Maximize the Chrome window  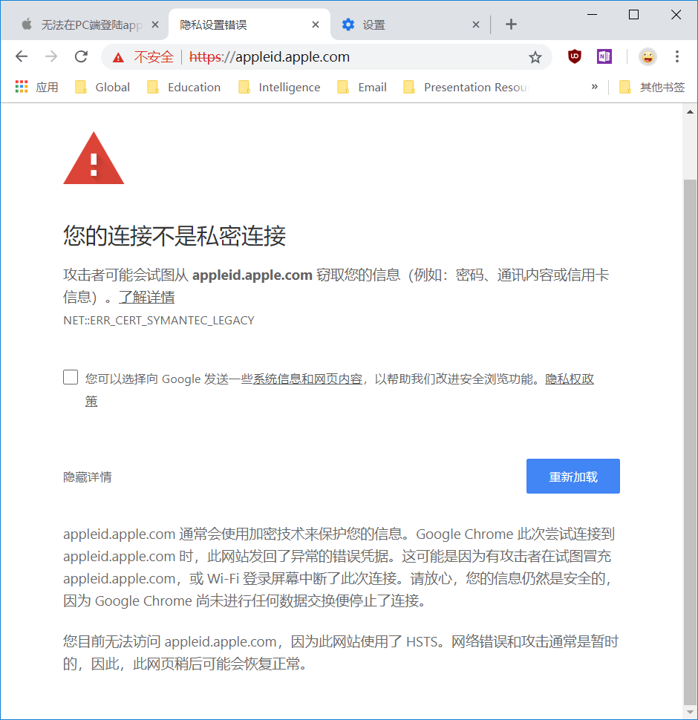tap(634, 15)
